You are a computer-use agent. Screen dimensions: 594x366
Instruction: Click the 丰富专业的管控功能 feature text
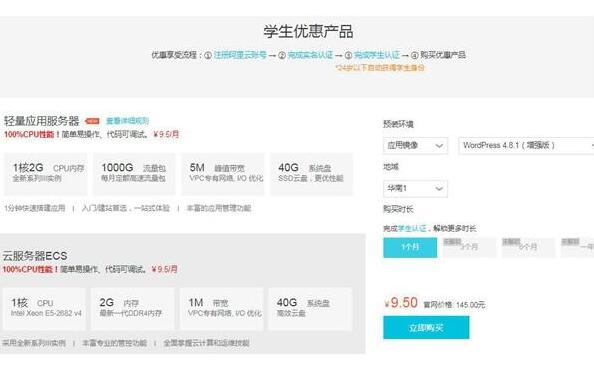114,343
